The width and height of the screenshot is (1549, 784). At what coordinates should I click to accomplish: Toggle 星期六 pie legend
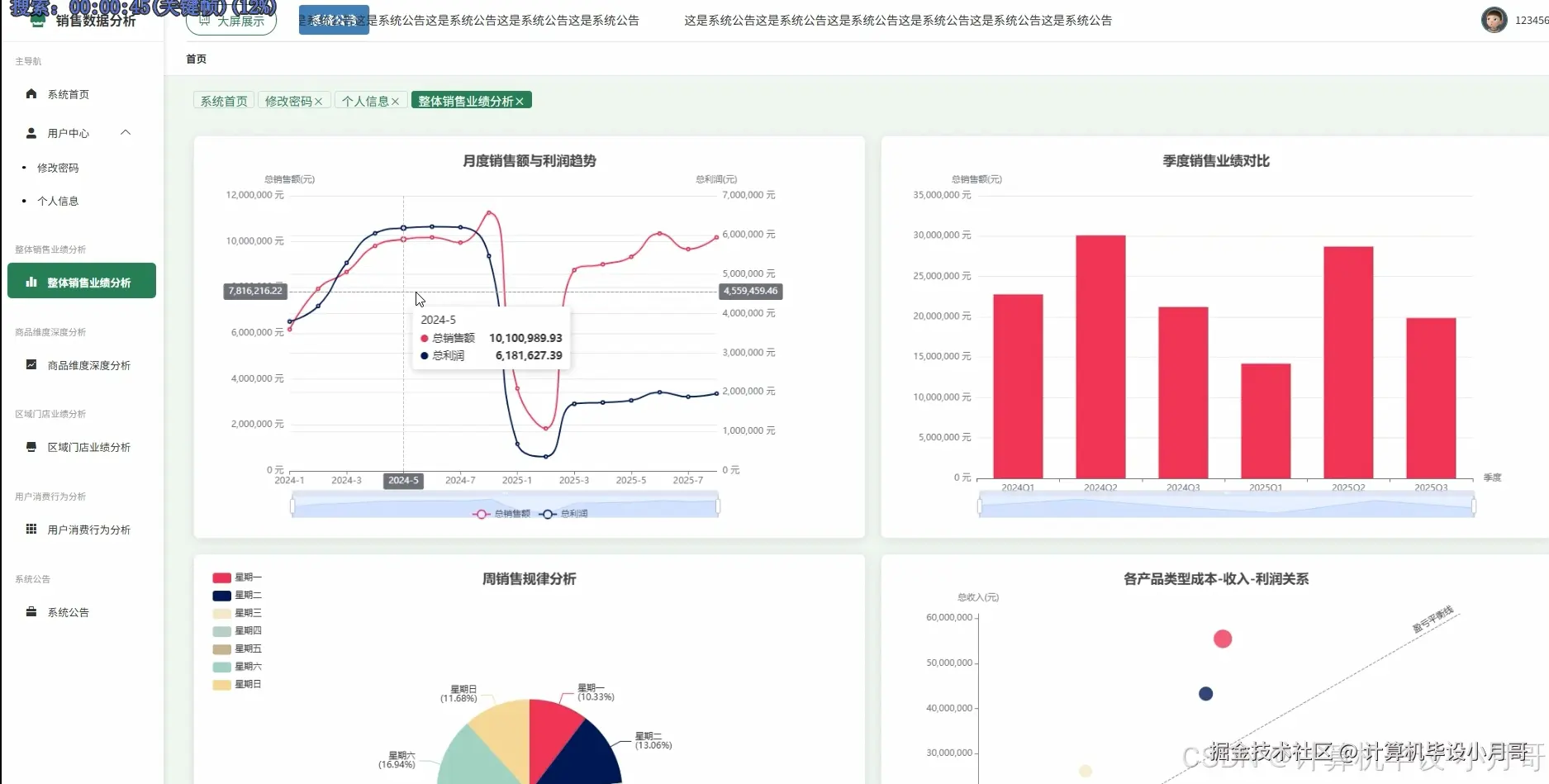pyautogui.click(x=237, y=666)
